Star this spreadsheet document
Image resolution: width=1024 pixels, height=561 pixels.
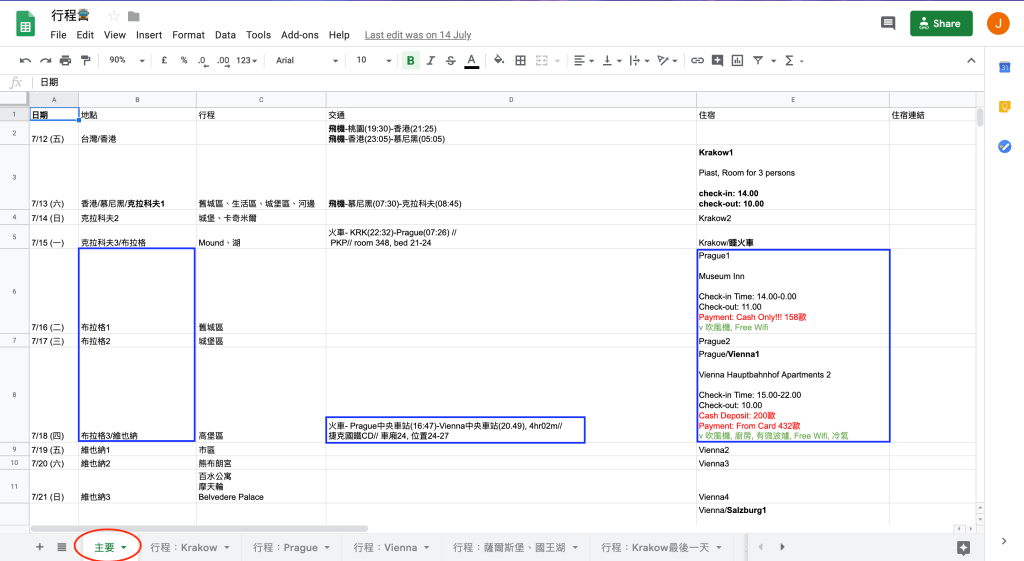(x=113, y=16)
